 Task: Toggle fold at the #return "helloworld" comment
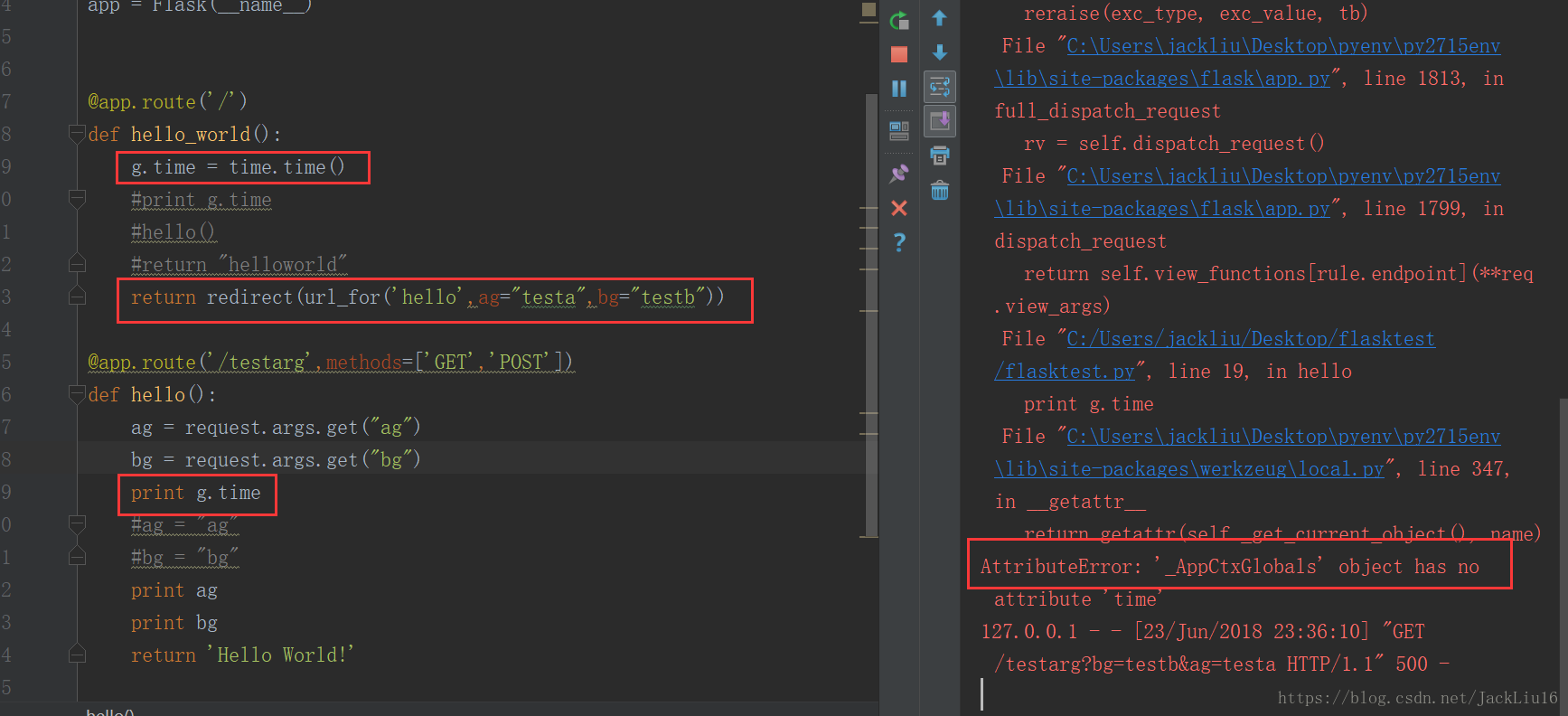pyautogui.click(x=77, y=264)
